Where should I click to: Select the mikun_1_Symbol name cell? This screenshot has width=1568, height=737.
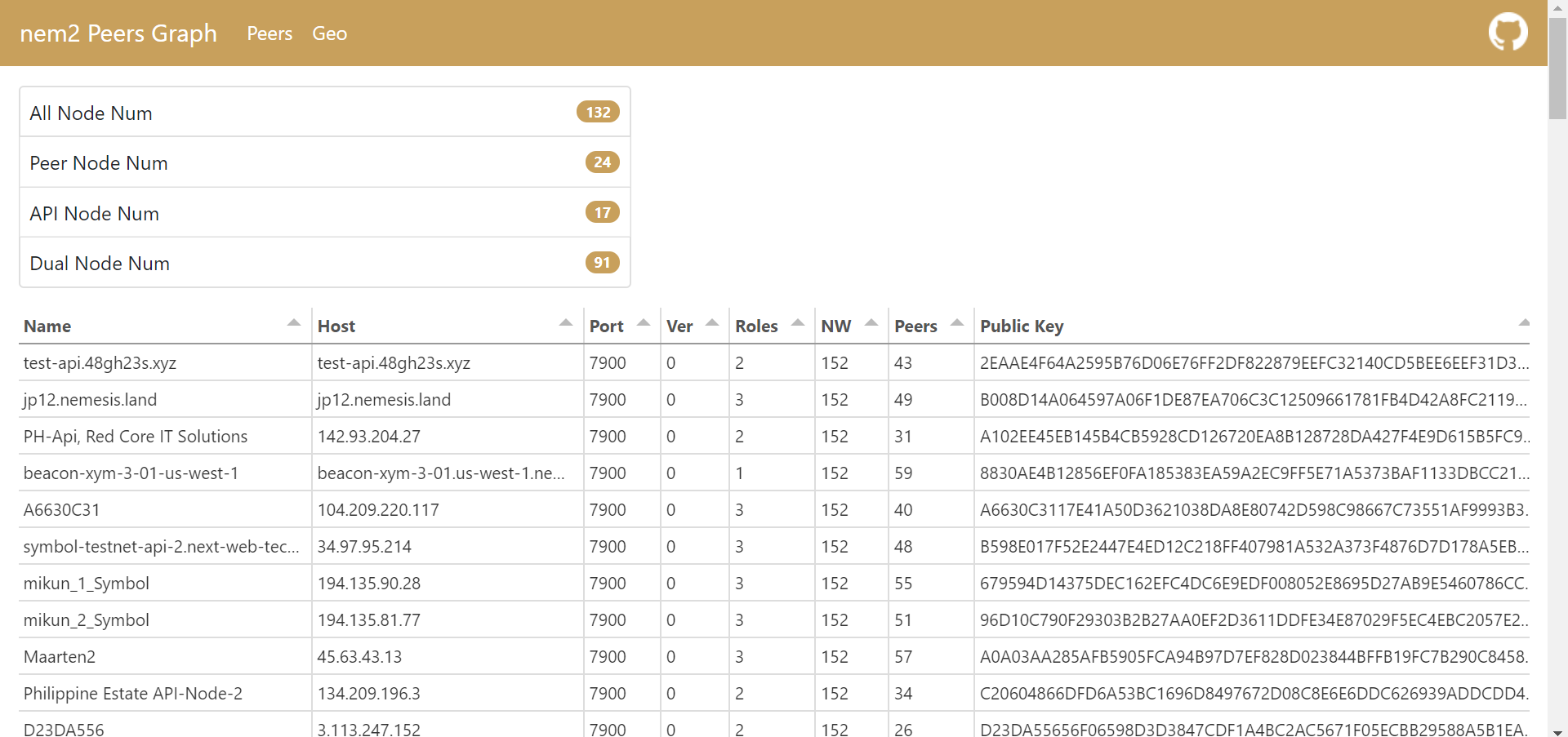click(x=166, y=583)
